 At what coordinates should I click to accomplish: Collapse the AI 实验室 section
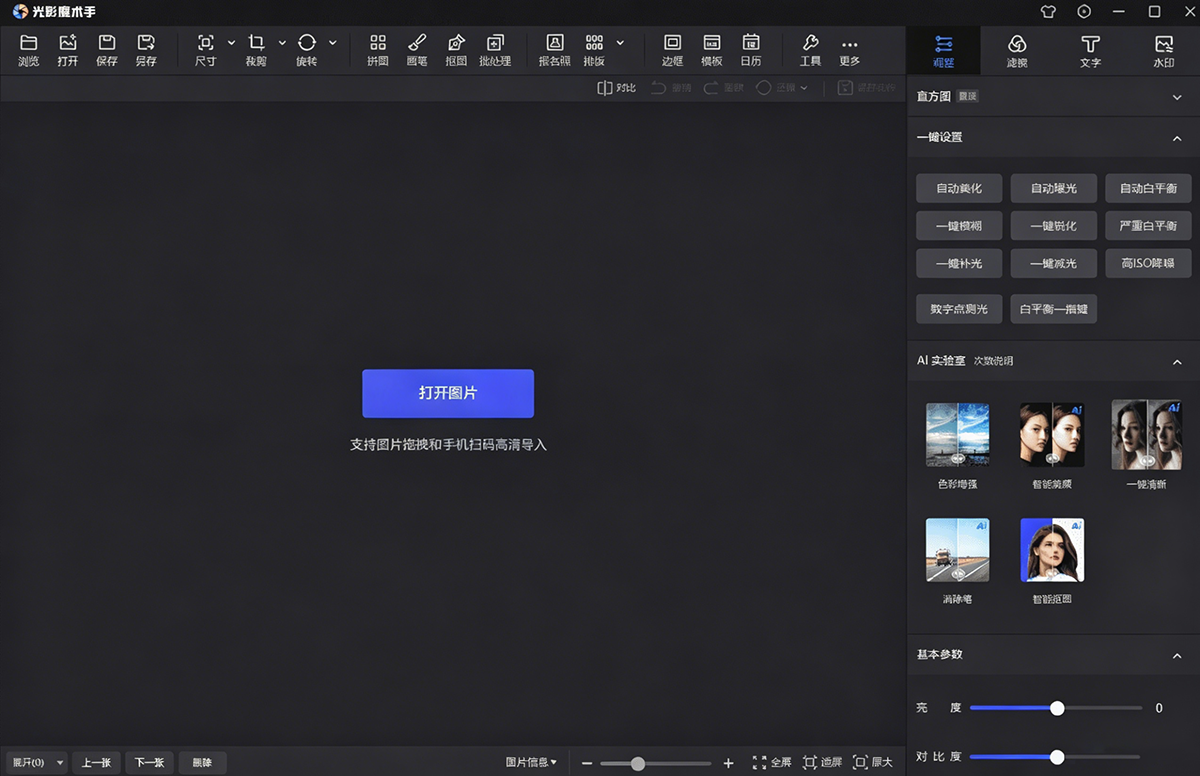pyautogui.click(x=1177, y=362)
